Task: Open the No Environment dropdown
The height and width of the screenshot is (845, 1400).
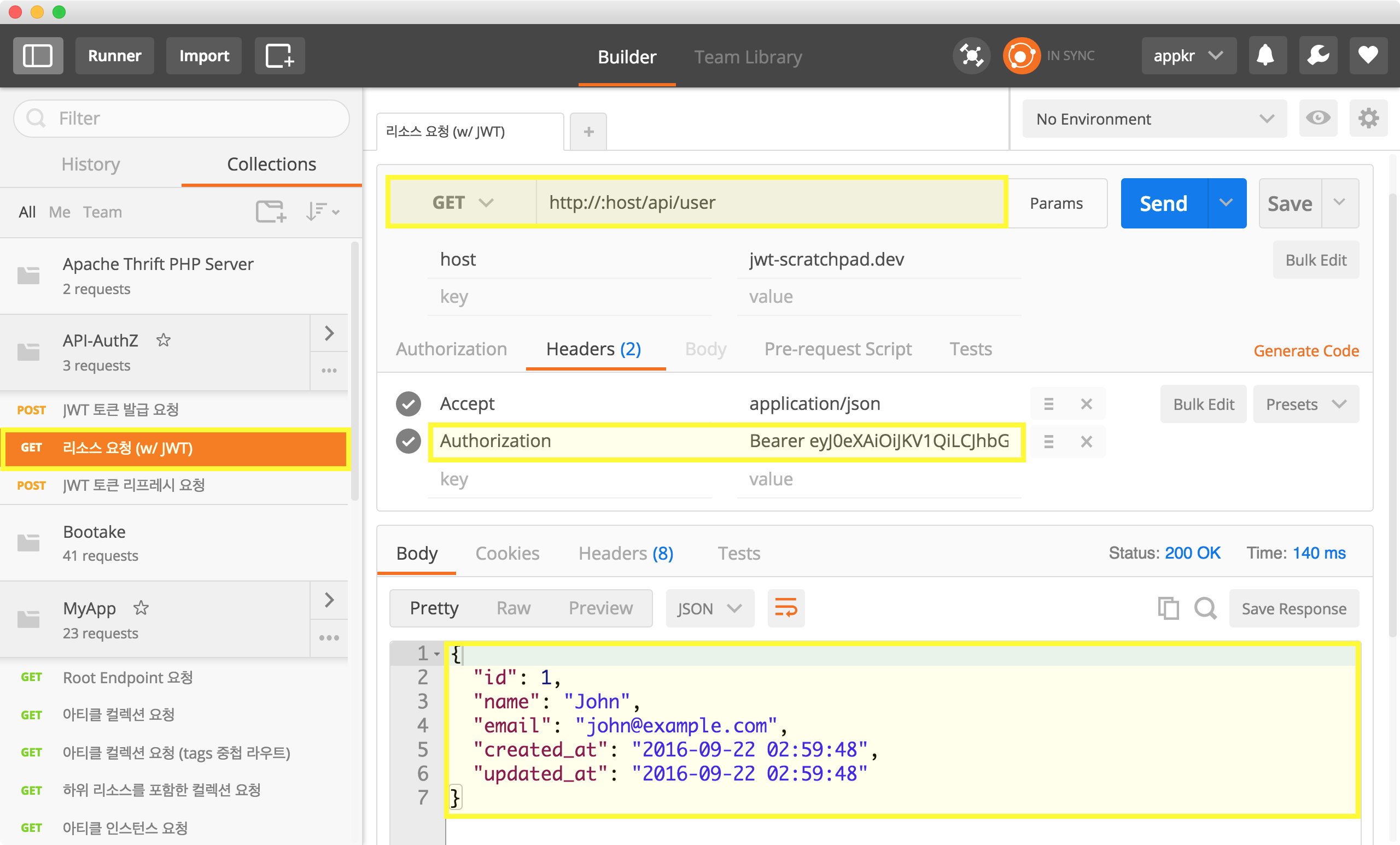Action: coord(1154,119)
